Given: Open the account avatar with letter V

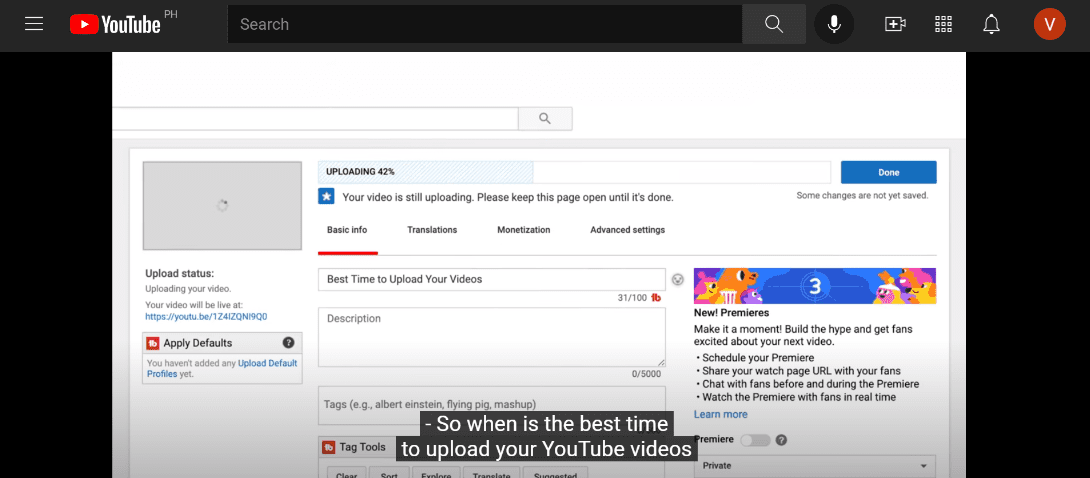Looking at the screenshot, I should point(1049,24).
